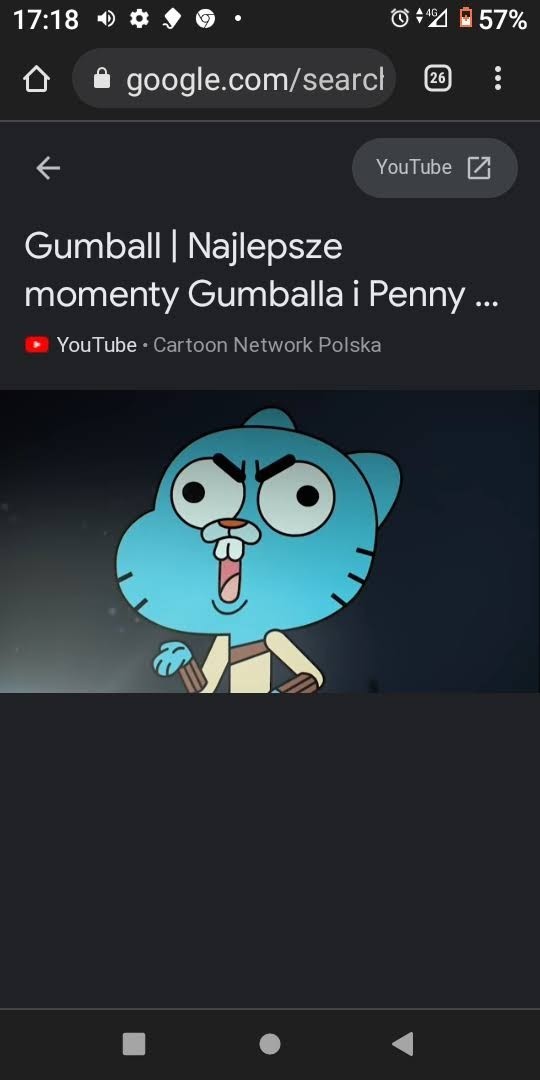Tap the volume speaker status icon
This screenshot has width=540, height=1080.
(x=106, y=19)
